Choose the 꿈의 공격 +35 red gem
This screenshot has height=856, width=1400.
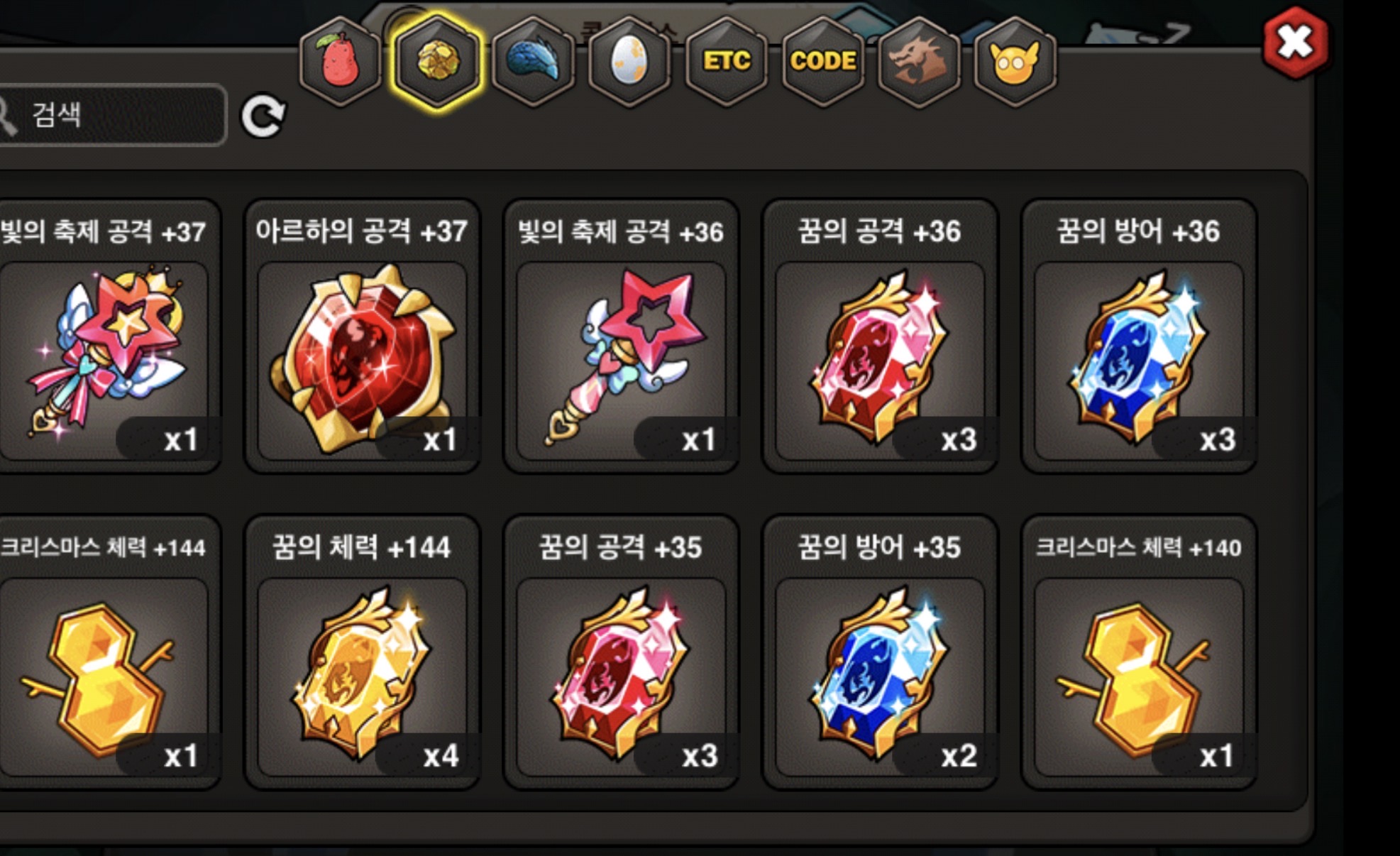(x=621, y=652)
